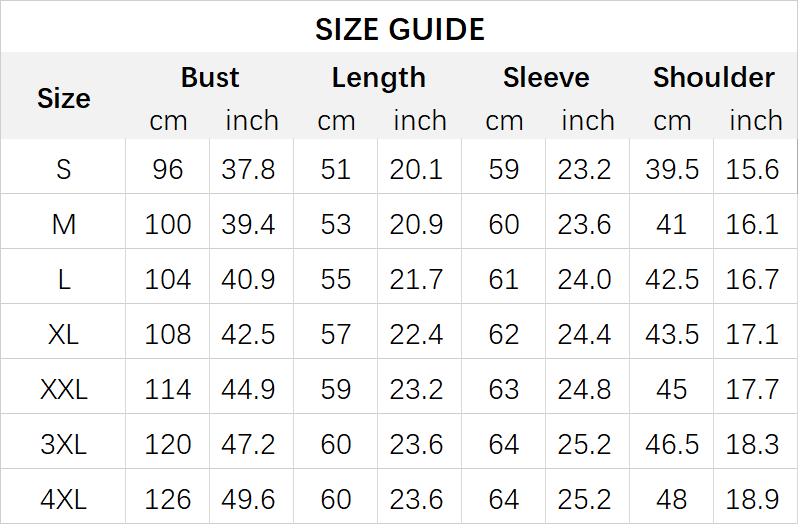Click the 114 cm bust value
The height and width of the screenshot is (524, 798).
click(x=168, y=389)
